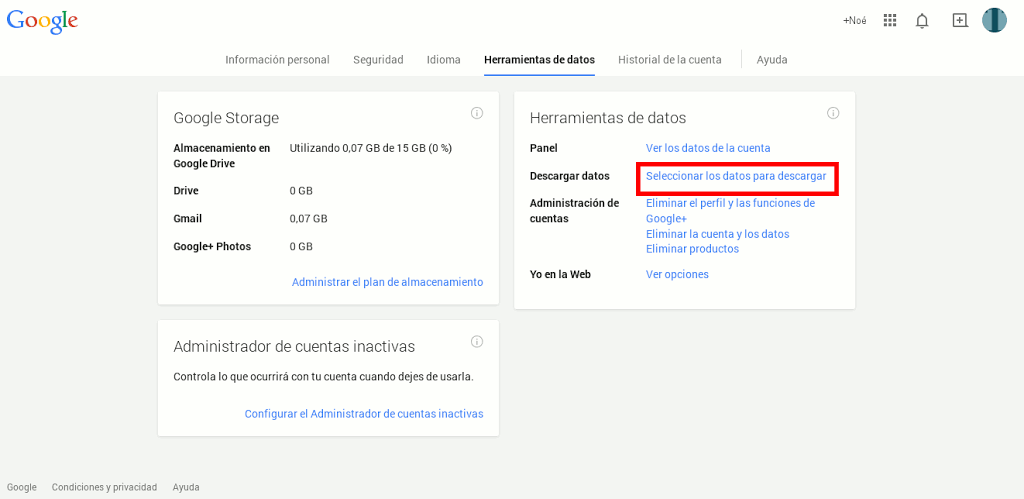Open the account profile avatar

point(994,20)
